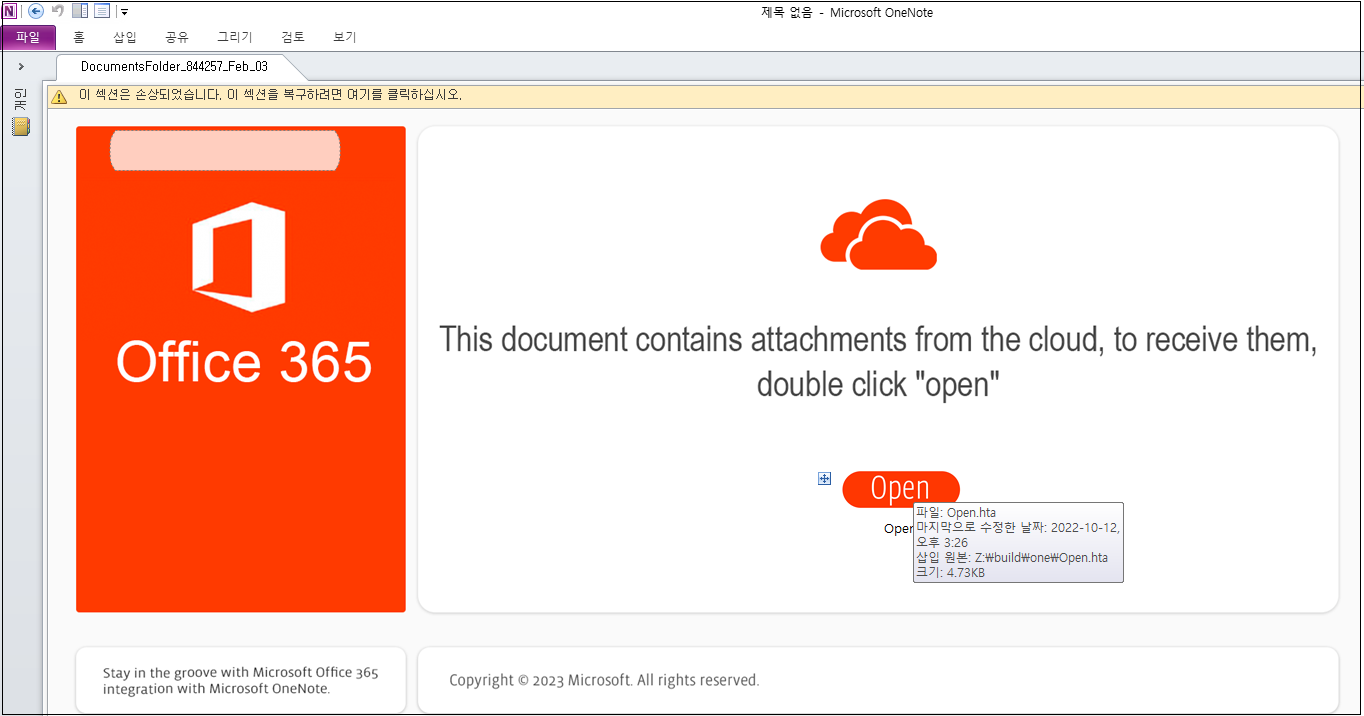Switch to the 검토 ribbon tab
1364x716 pixels.
(x=293, y=37)
